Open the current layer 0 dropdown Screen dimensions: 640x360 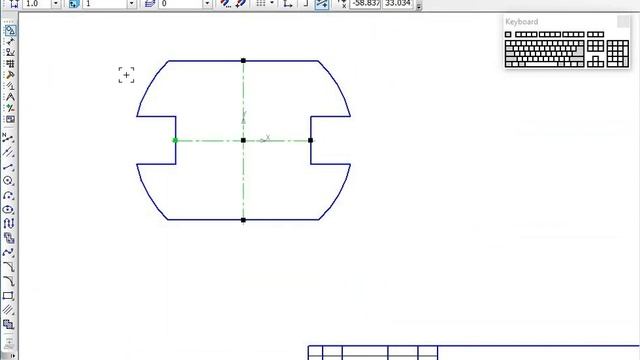pyautogui.click(x=207, y=4)
